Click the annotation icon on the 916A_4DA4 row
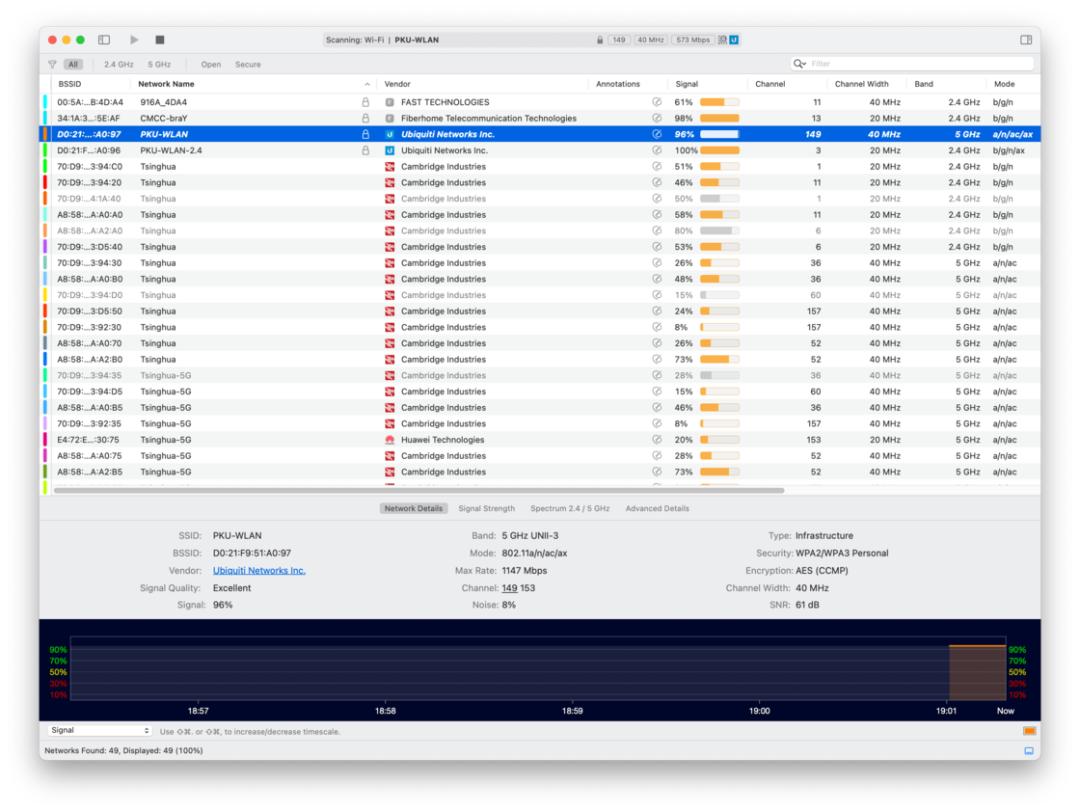This screenshot has width=1080, height=812. (656, 102)
